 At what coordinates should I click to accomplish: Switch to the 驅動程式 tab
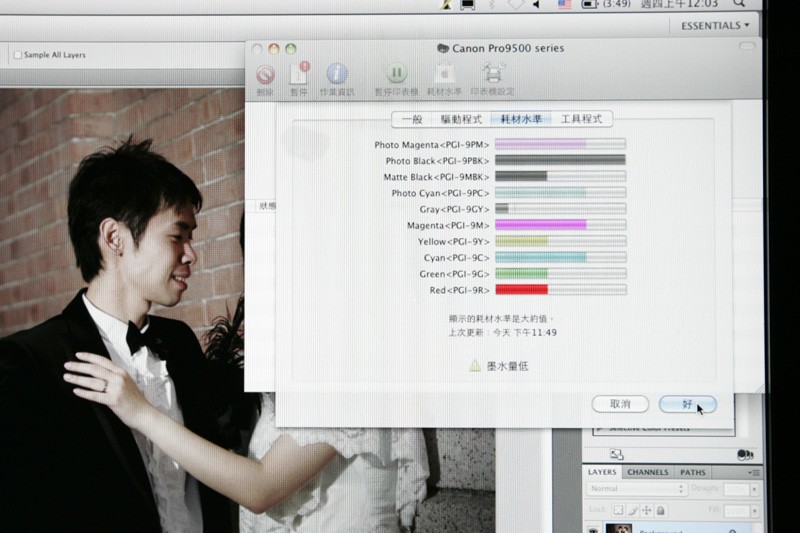tap(462, 119)
